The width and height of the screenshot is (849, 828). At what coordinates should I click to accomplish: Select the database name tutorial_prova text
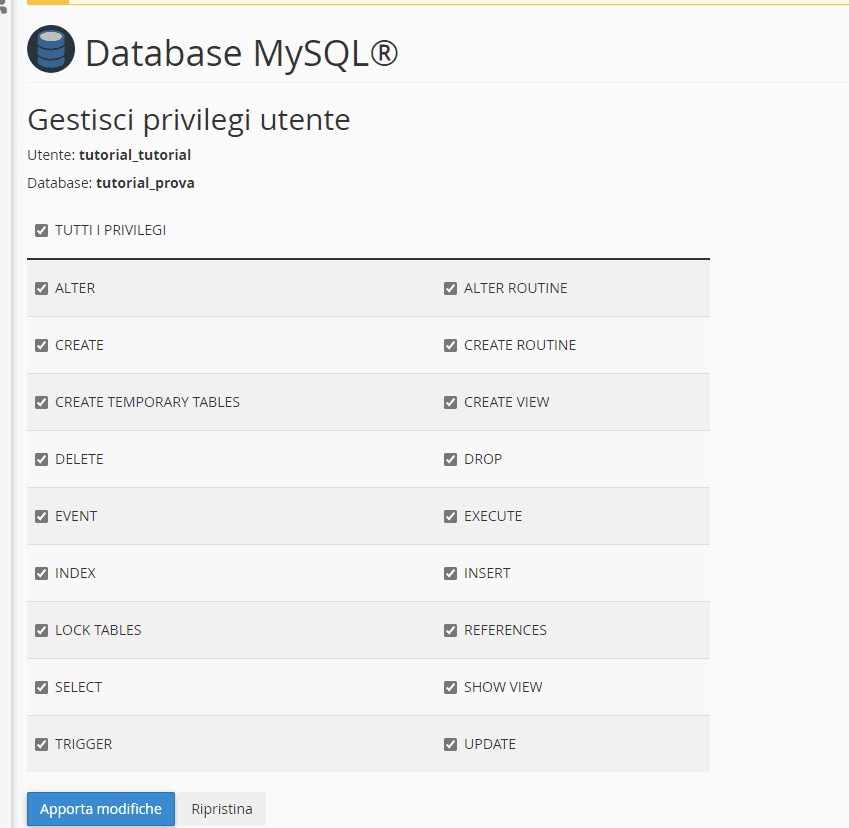pos(145,183)
